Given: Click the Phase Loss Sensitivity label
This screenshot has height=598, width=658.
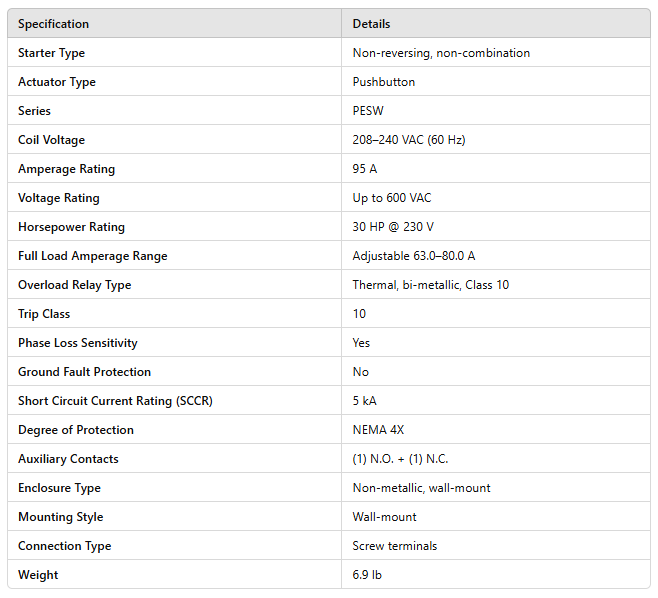Looking at the screenshot, I should tap(77, 343).
